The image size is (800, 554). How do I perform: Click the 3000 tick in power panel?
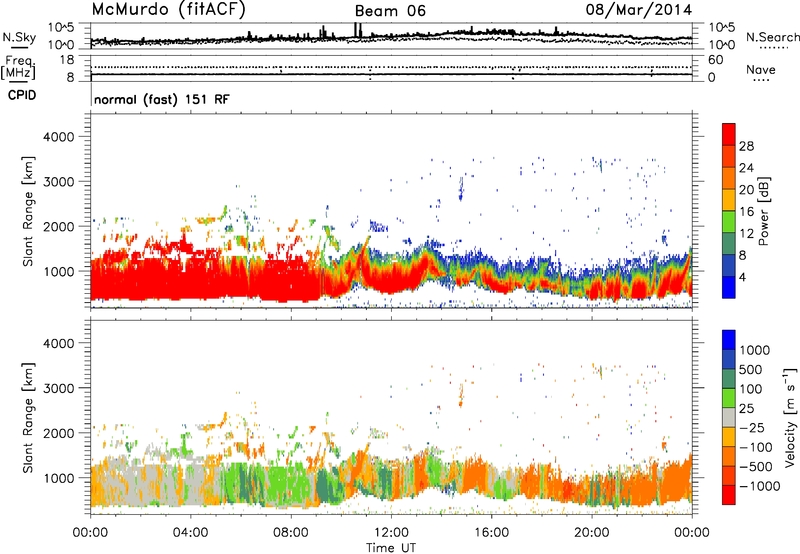[58, 182]
